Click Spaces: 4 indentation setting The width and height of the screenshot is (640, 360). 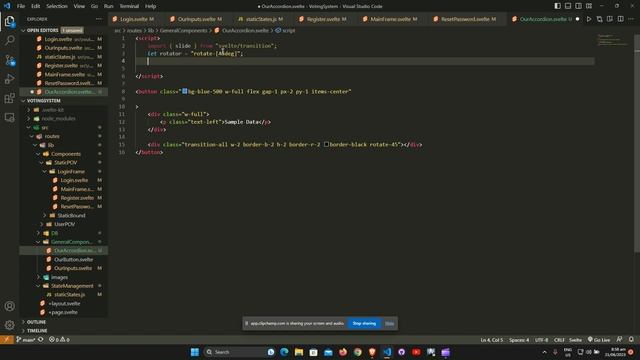(x=519, y=340)
